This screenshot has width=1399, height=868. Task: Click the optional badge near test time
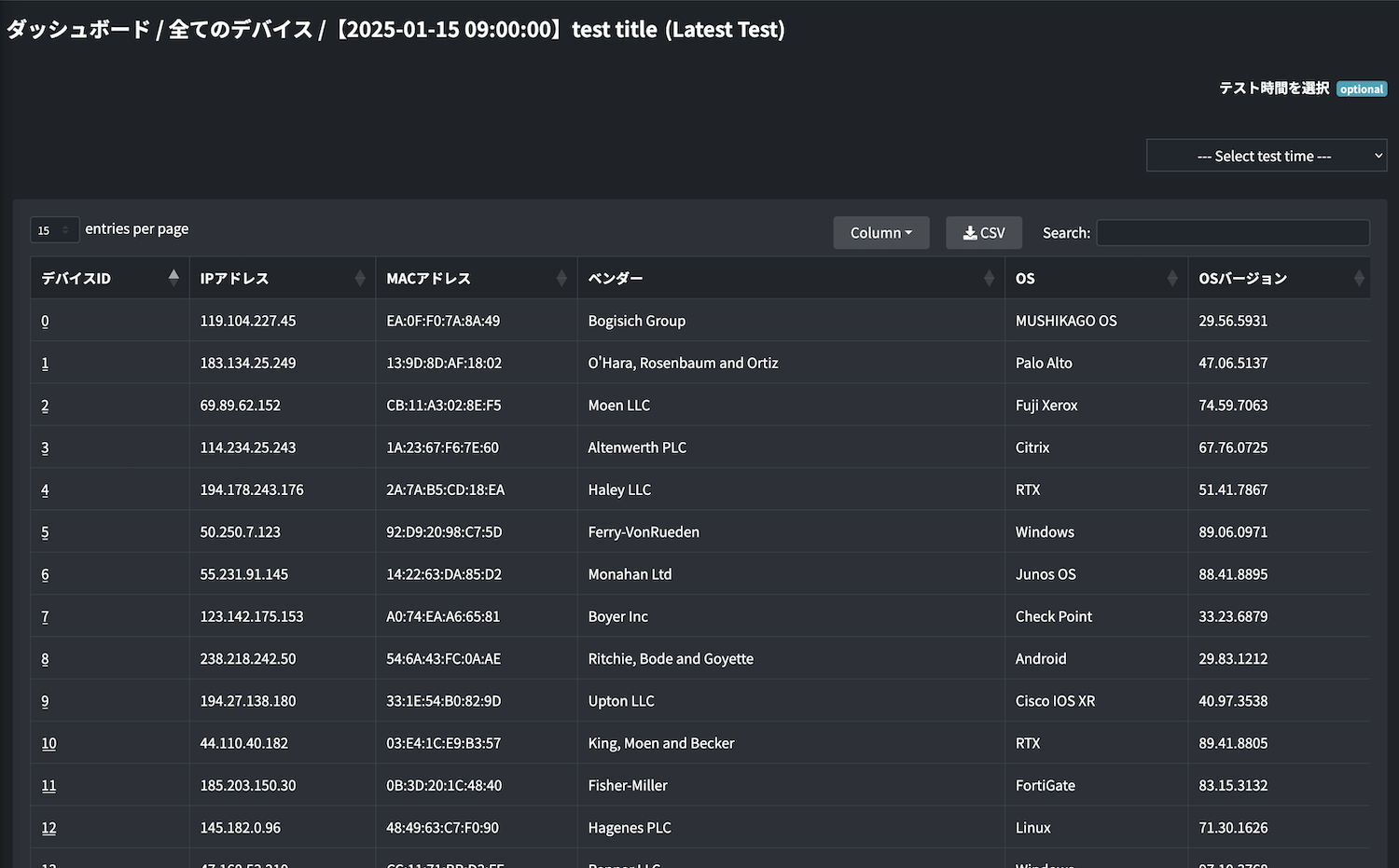click(x=1361, y=90)
